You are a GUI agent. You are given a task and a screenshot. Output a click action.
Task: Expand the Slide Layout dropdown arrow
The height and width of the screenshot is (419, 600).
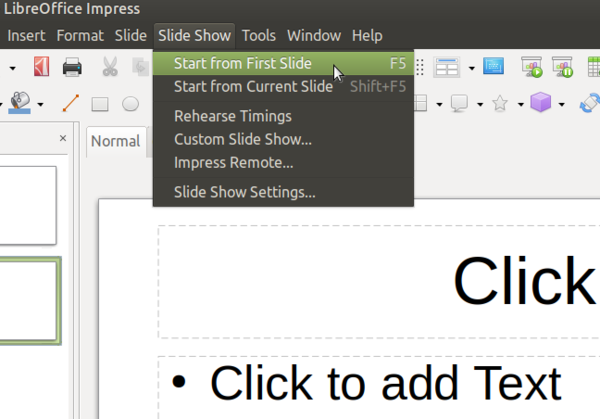point(472,68)
